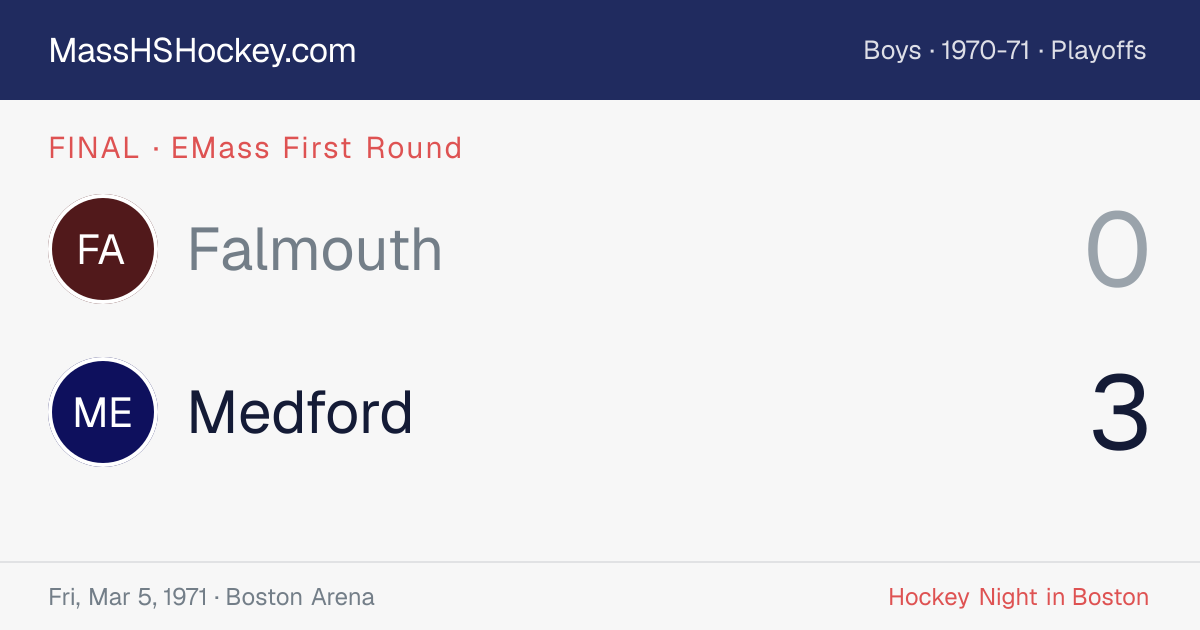1200x630 pixels.
Task: Click the Boys label in the header
Action: 892,50
